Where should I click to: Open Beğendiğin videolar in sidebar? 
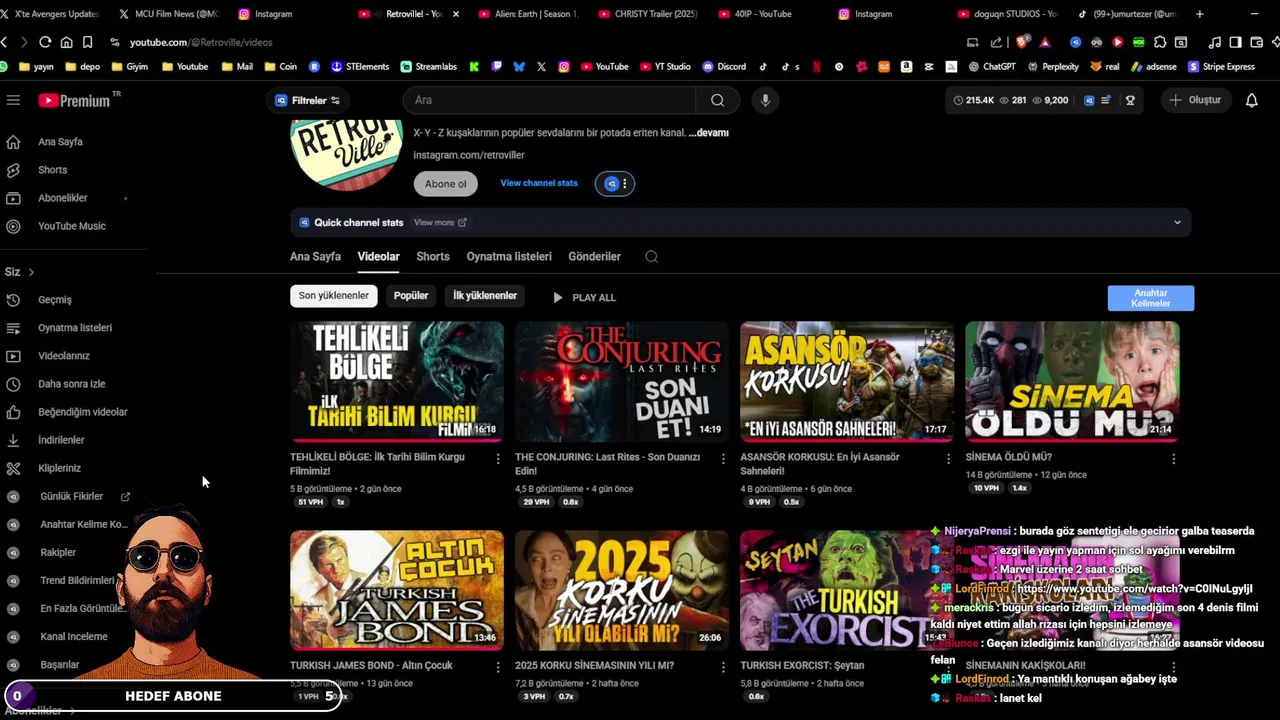coord(82,412)
